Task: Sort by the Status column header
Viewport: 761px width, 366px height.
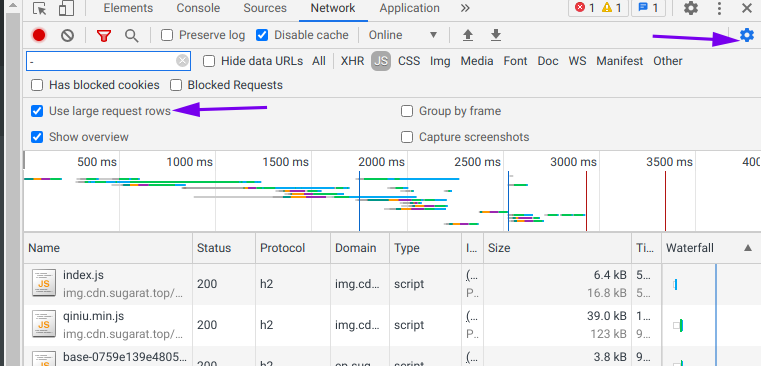Action: click(x=224, y=248)
